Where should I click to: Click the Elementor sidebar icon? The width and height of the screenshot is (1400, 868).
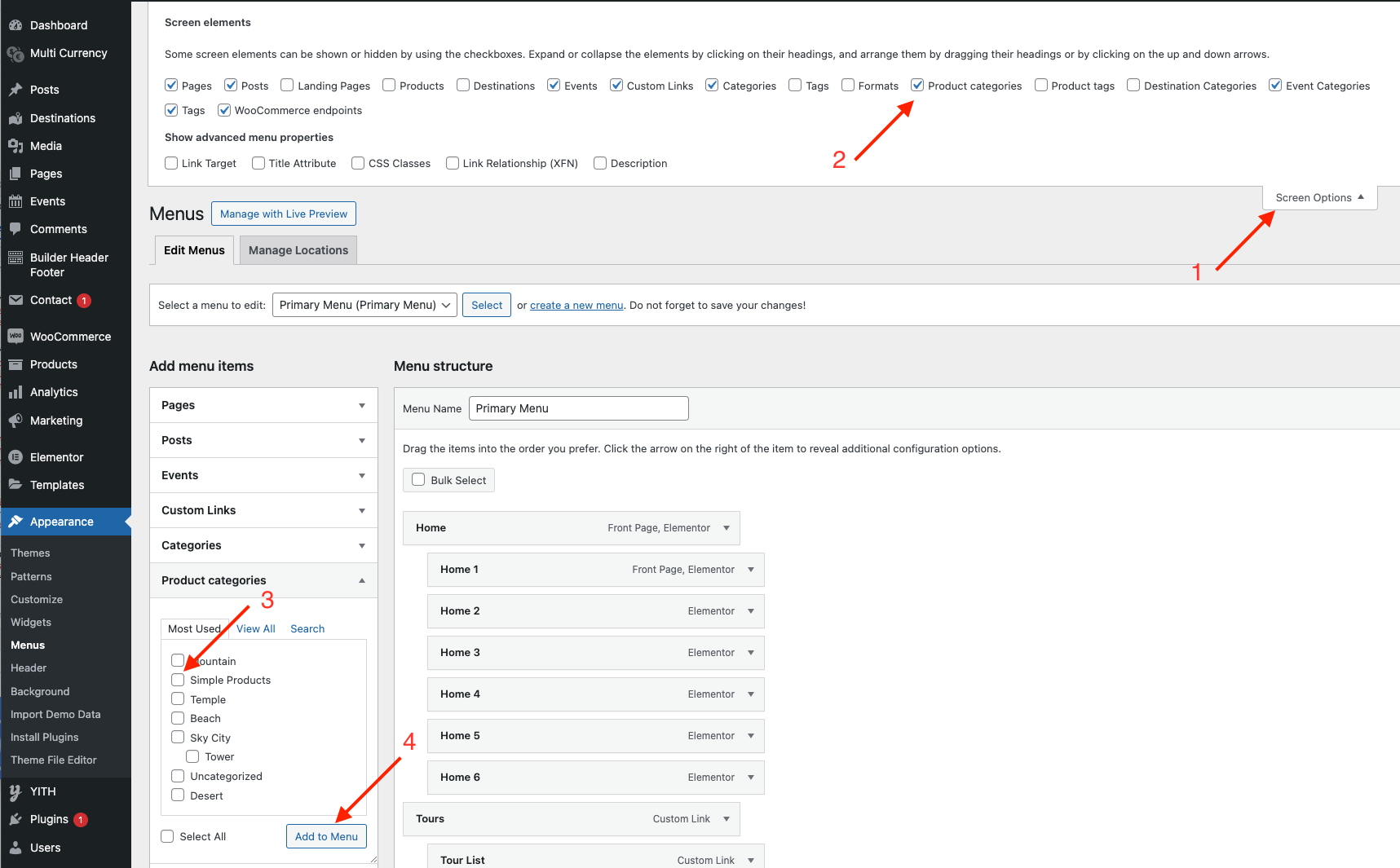pos(15,457)
